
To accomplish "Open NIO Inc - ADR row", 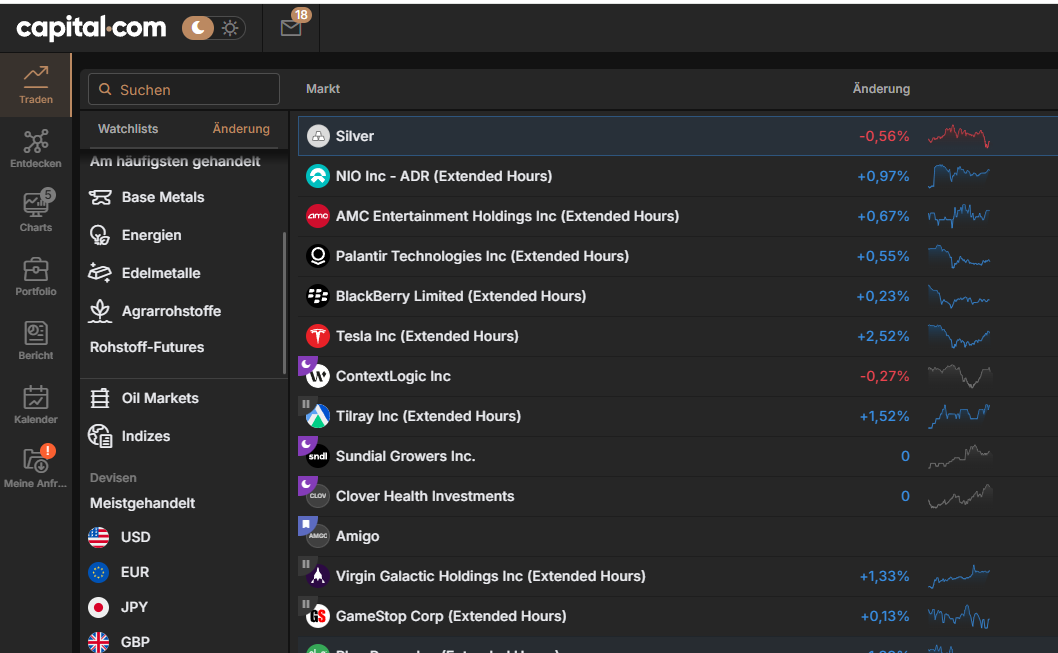I will [678, 176].
